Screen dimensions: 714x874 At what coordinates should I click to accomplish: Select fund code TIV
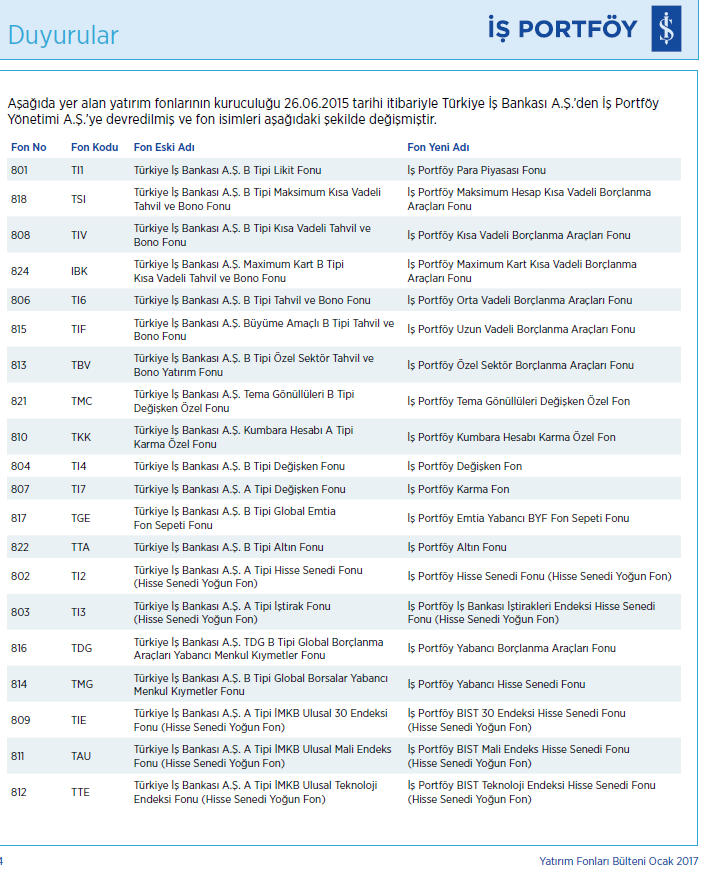click(x=79, y=235)
